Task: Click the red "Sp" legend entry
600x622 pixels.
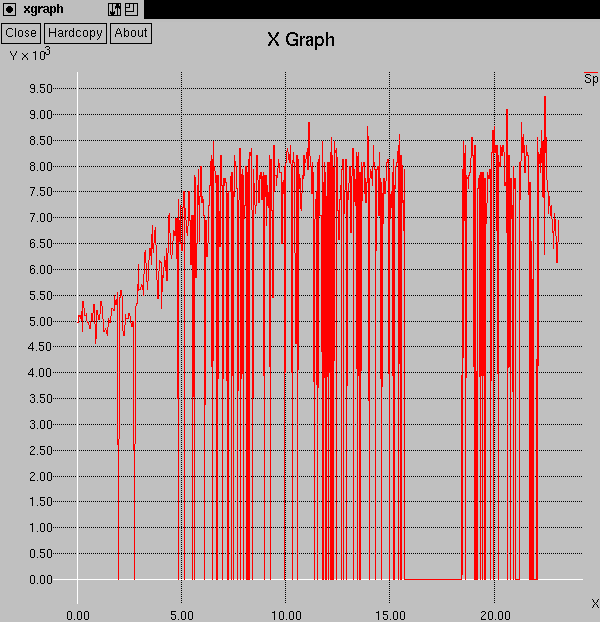Action: 590,78
